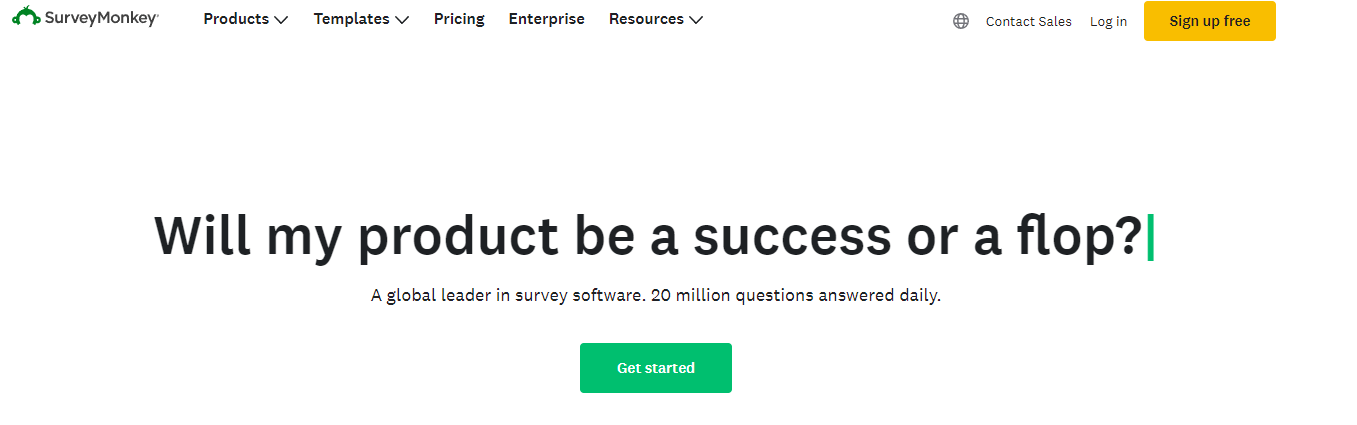Viewport: 1357px width, 425px height.
Task: Go to the Pricing page
Action: (x=459, y=19)
